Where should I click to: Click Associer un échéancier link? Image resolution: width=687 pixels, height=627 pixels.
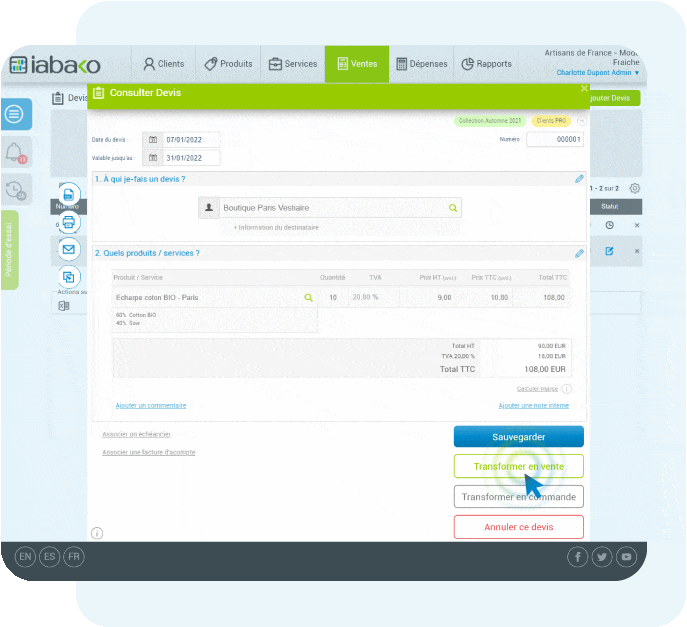click(136, 434)
